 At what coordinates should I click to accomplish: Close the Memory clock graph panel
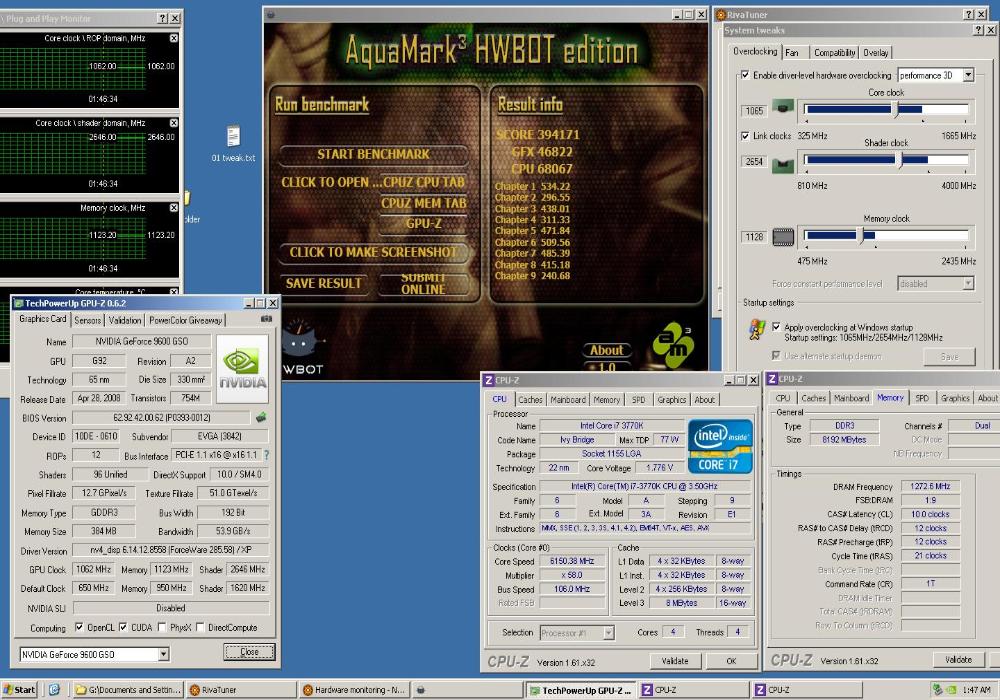(x=173, y=208)
